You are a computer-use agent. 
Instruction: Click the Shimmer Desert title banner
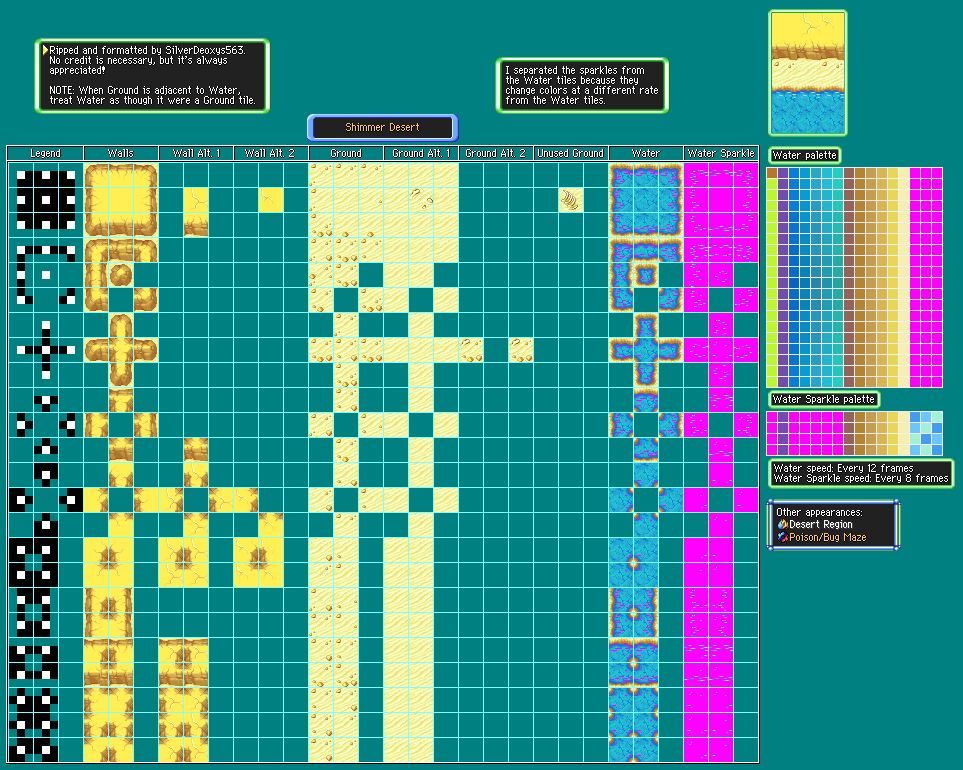point(383,128)
